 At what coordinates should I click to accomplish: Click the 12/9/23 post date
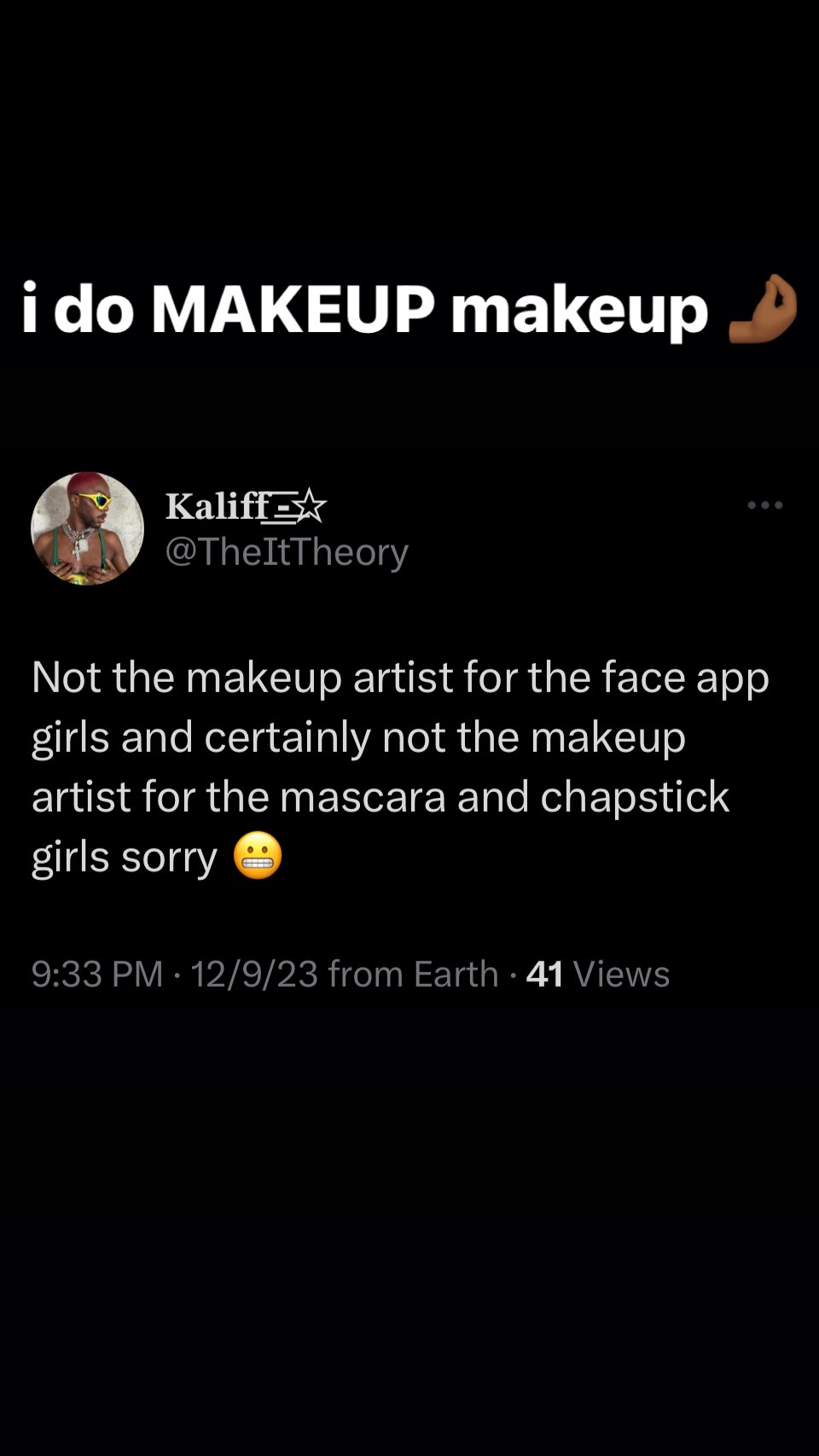pos(254,974)
